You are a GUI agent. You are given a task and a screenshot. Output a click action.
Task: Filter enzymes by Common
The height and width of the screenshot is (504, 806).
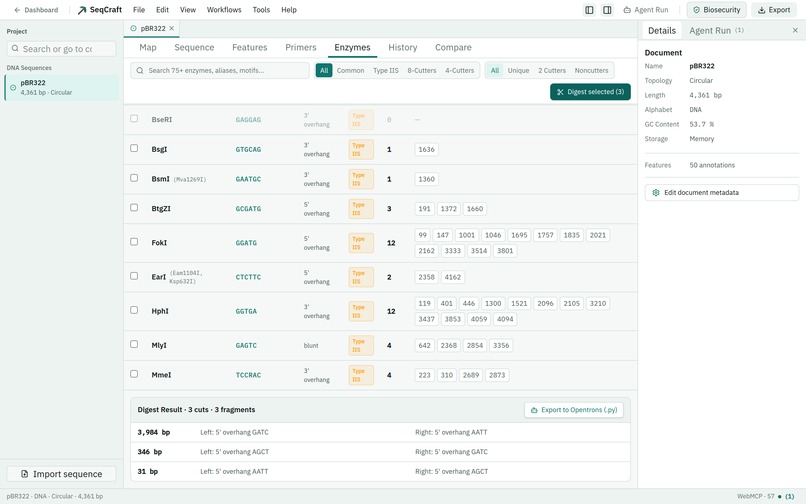(x=351, y=70)
